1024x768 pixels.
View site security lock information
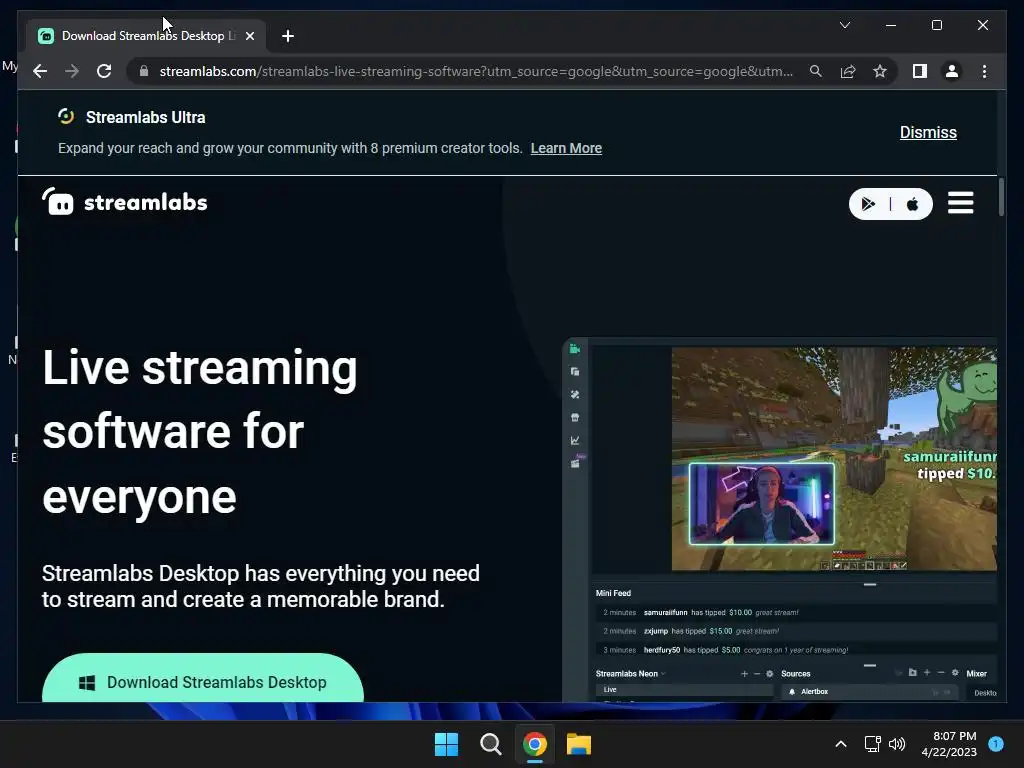pyautogui.click(x=144, y=71)
